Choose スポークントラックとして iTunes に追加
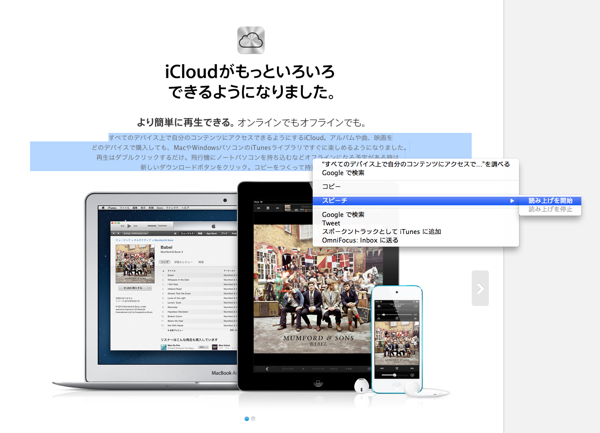Screen dimensions: 600x433 point(416,231)
